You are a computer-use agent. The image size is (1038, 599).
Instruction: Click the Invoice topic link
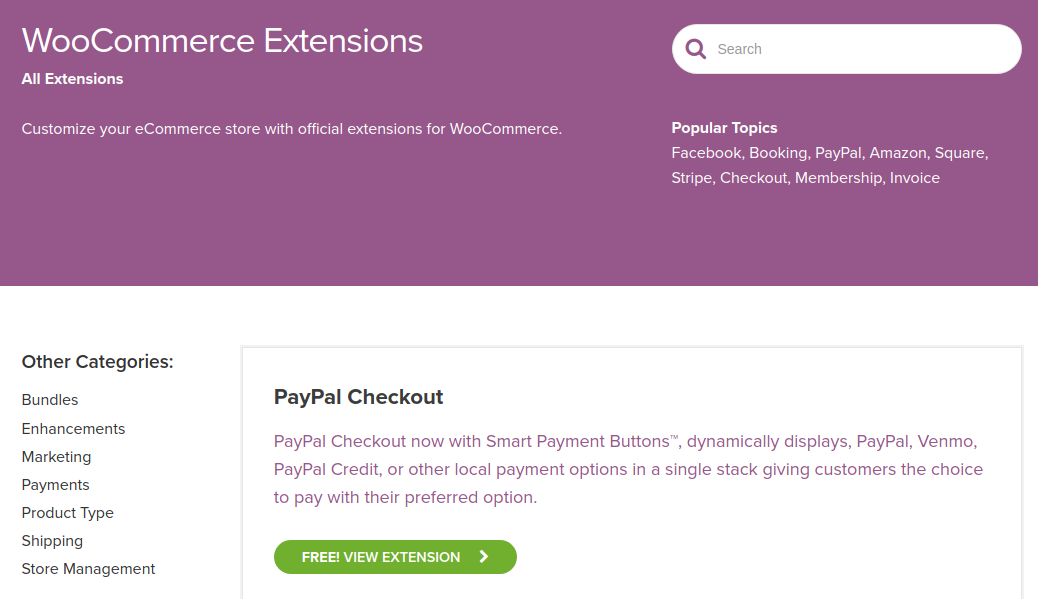click(914, 178)
